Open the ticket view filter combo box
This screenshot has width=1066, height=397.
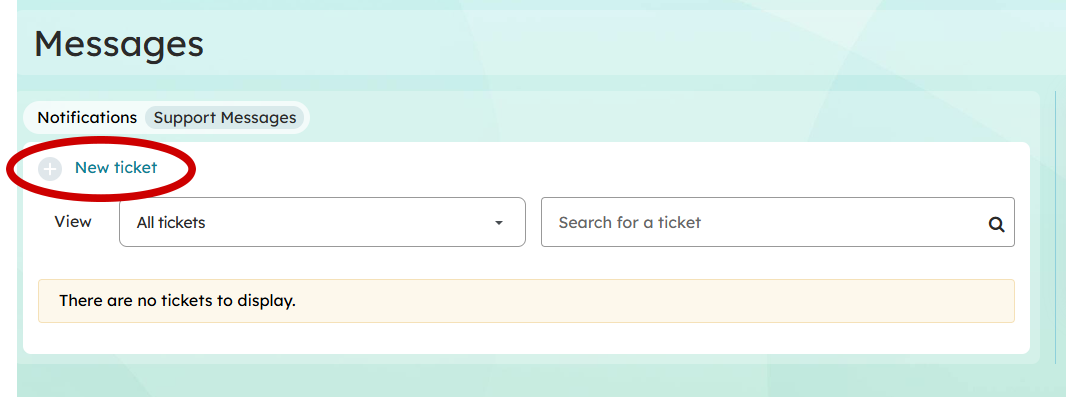(x=322, y=222)
